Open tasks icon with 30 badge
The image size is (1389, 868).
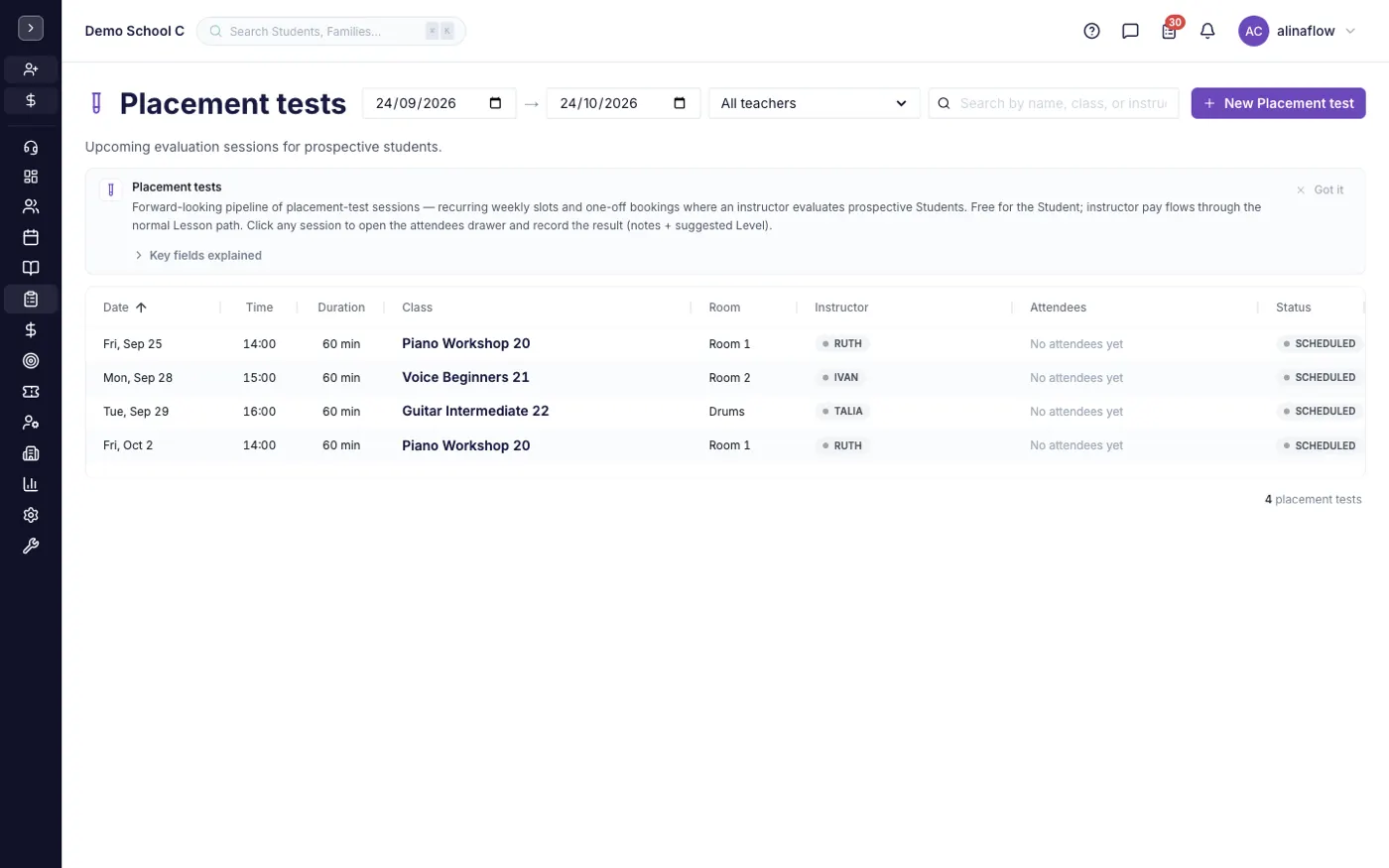tap(1169, 31)
